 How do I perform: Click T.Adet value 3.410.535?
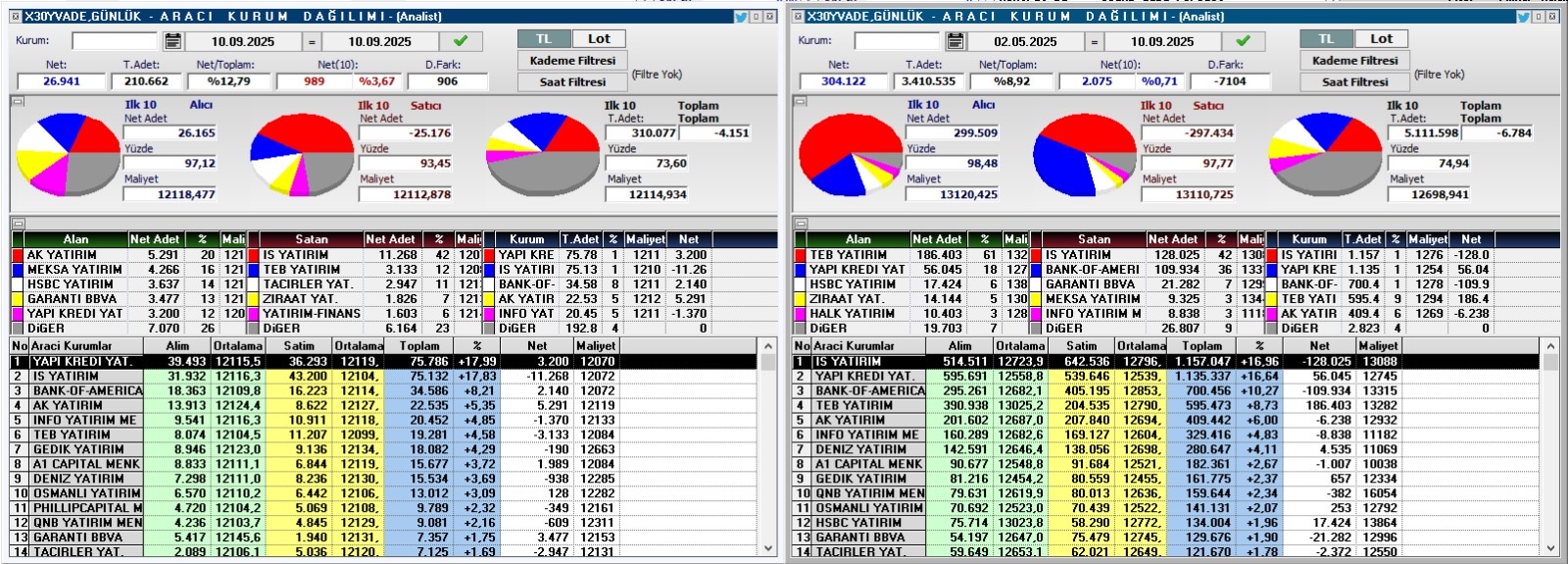pos(927,81)
